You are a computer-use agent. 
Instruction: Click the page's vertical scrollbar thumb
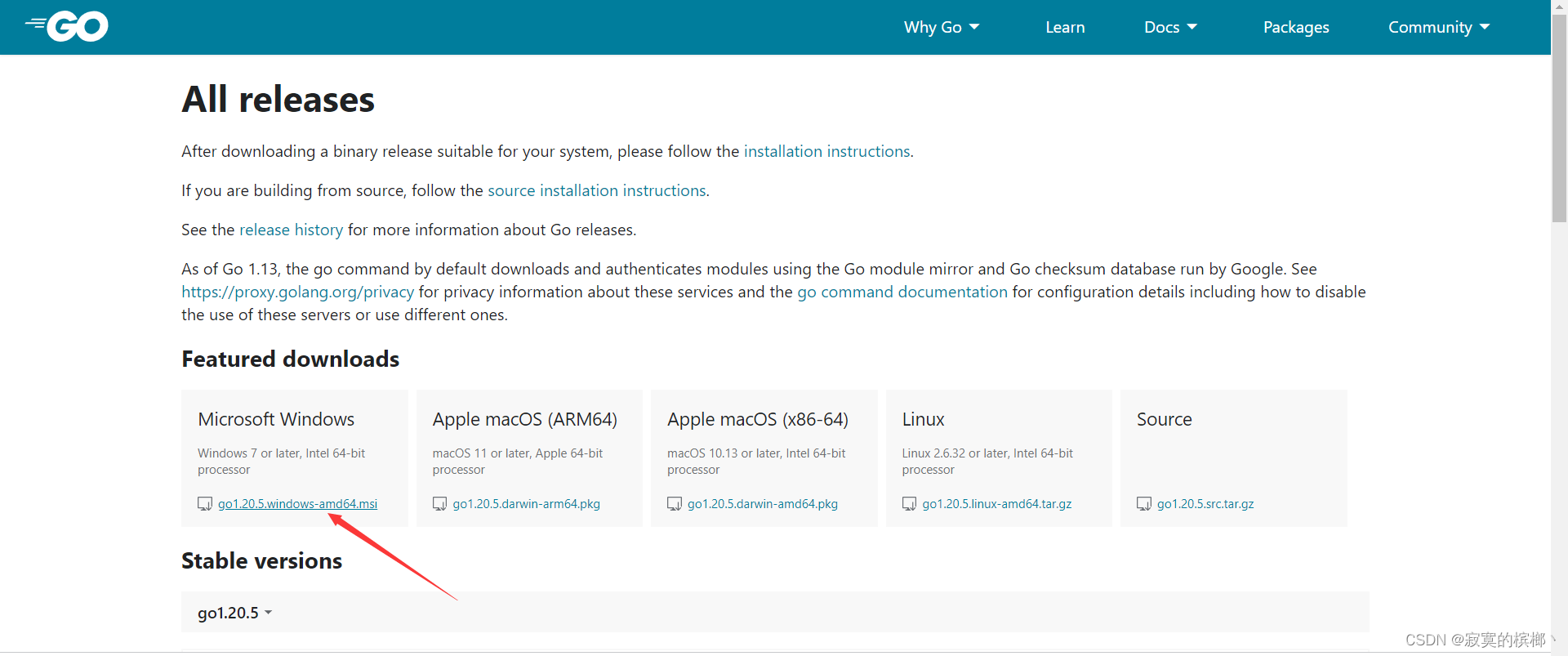click(1559, 118)
